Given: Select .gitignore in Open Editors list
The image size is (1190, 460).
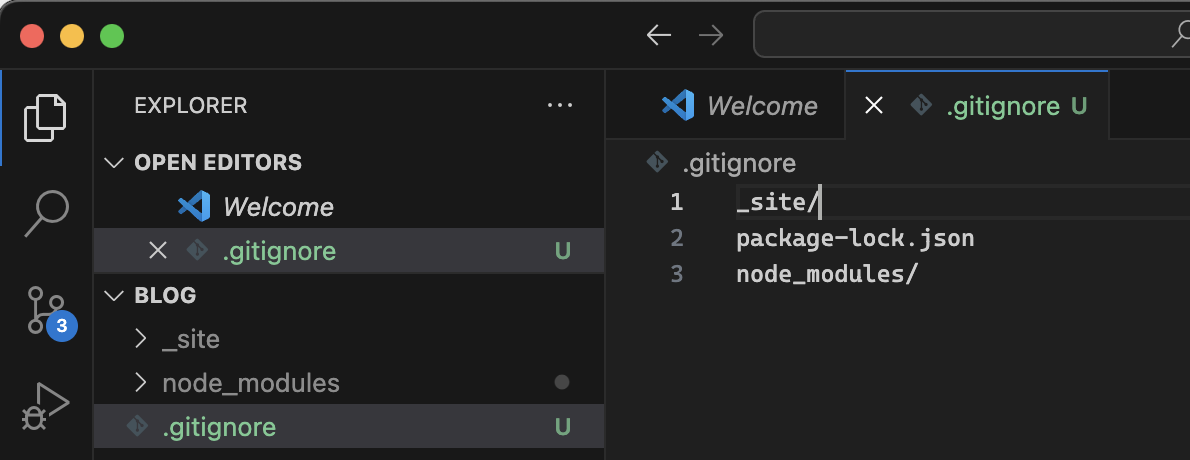Looking at the screenshot, I should click(349, 250).
